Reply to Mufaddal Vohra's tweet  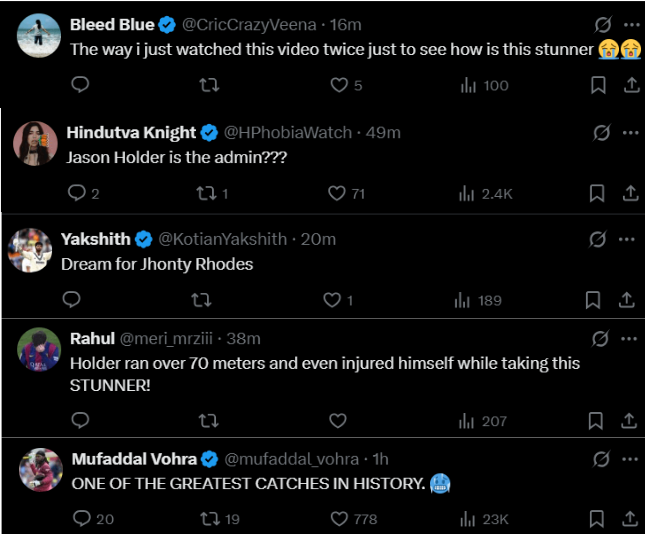click(82, 518)
